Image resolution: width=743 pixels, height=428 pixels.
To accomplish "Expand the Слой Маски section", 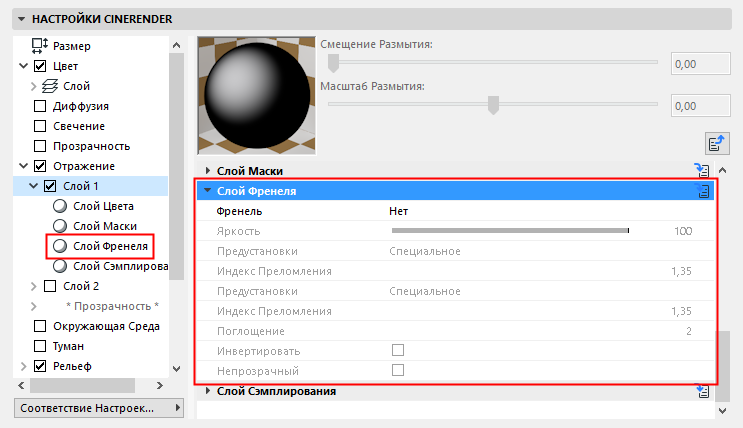I will pos(208,171).
